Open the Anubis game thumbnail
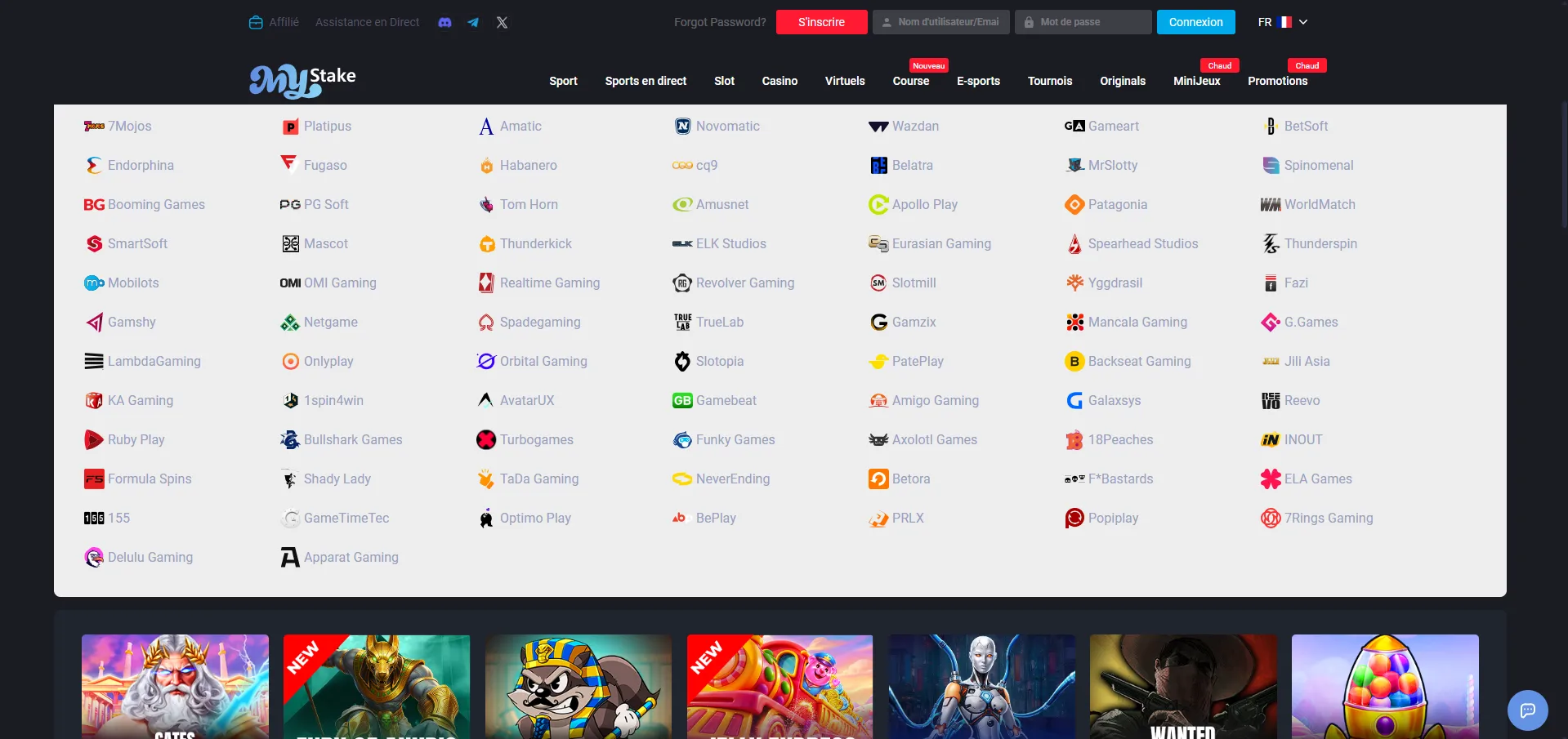 pyautogui.click(x=377, y=687)
